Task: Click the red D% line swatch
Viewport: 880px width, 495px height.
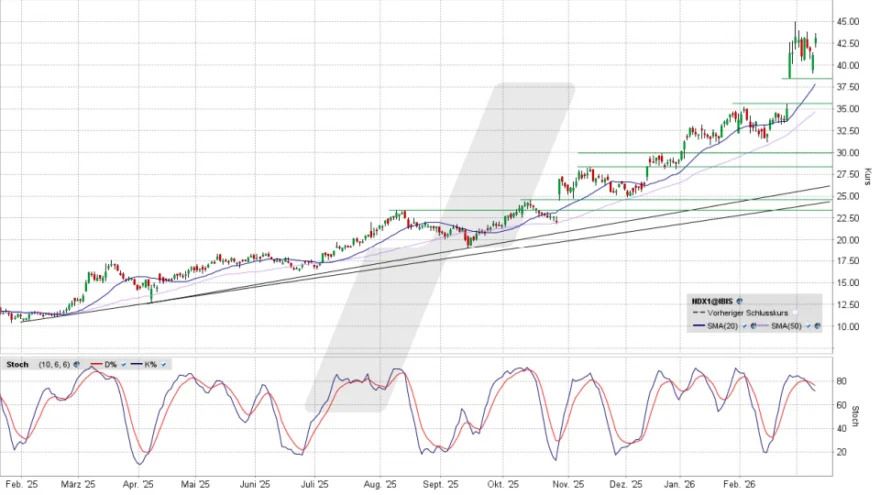Action: [x=96, y=364]
